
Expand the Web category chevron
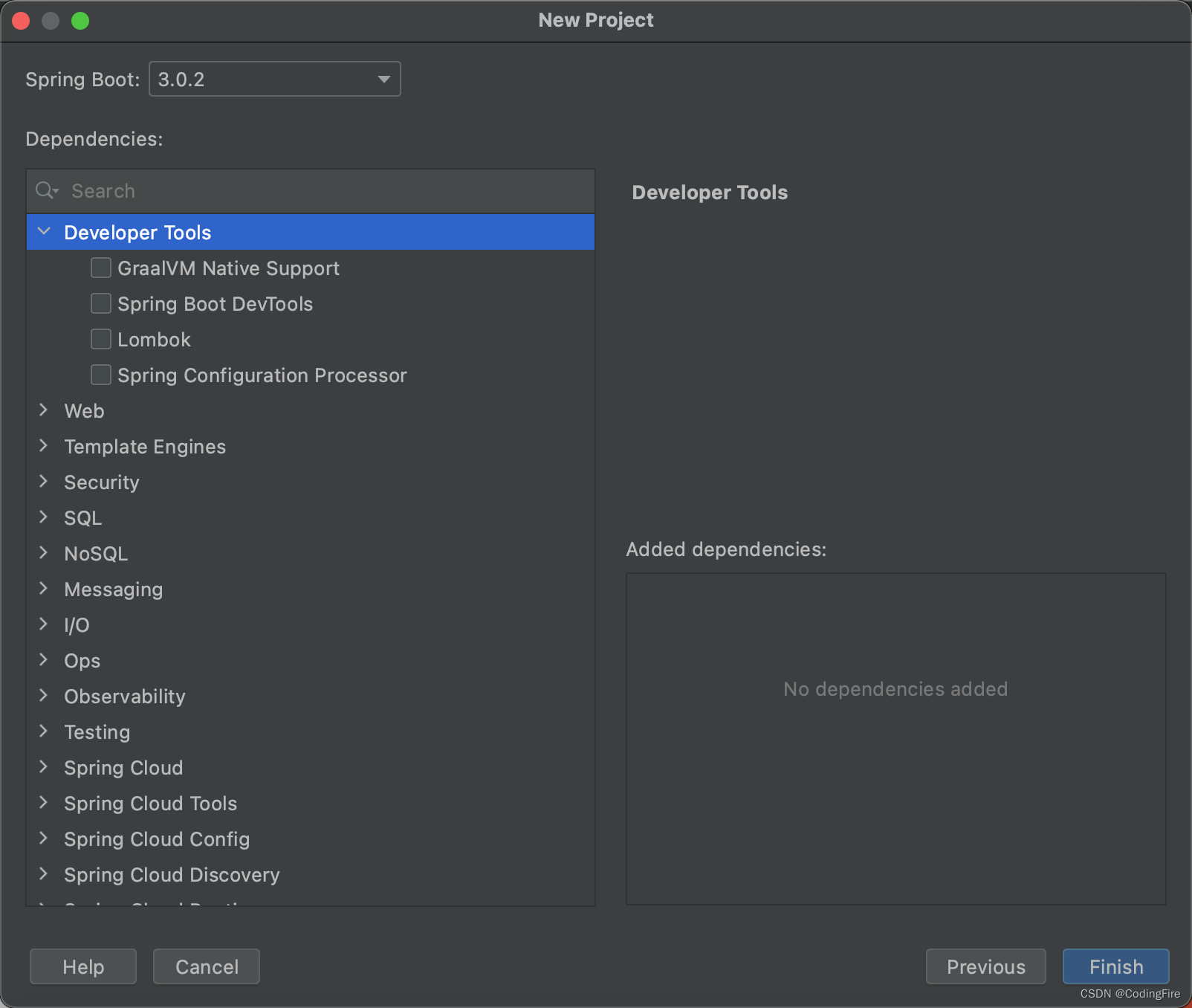[x=43, y=410]
